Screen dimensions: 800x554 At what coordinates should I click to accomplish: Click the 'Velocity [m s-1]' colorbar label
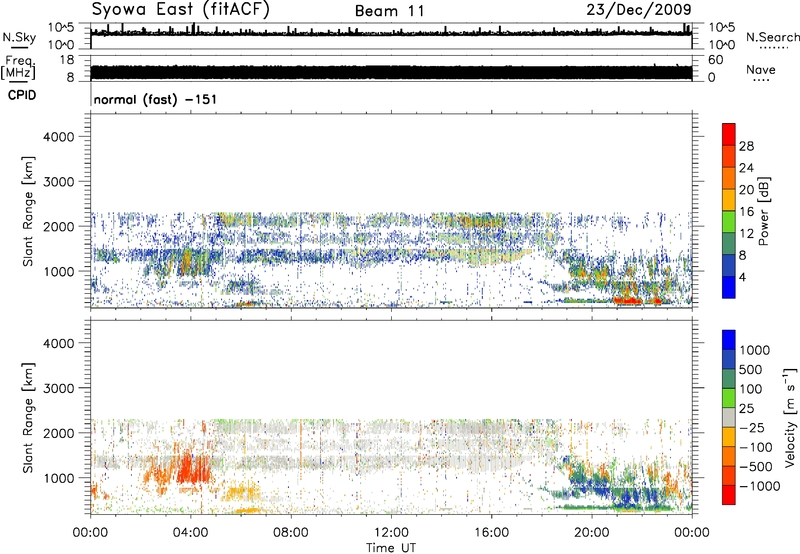(x=790, y=417)
